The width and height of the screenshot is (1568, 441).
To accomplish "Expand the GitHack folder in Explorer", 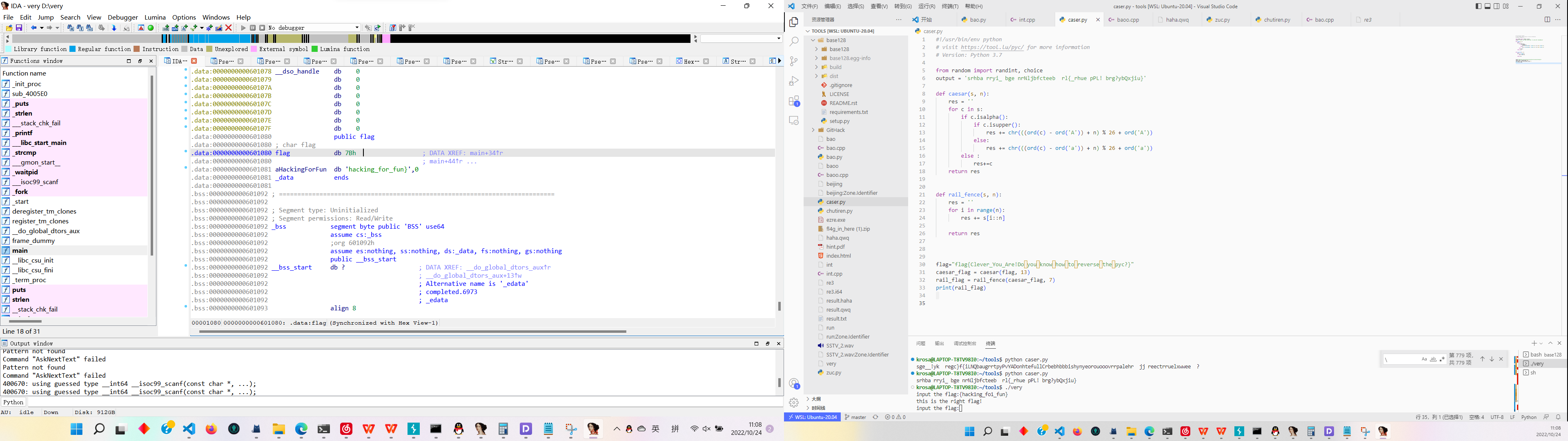I will click(813, 130).
